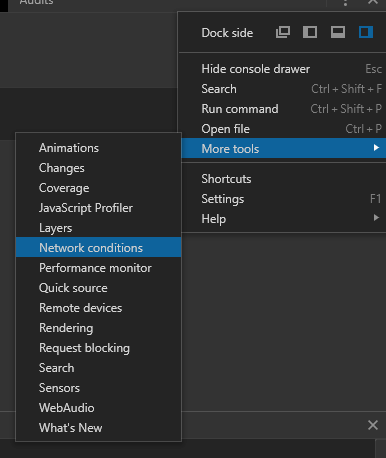Open JavaScript Profiler
The height and width of the screenshot is (458, 386).
point(99,208)
